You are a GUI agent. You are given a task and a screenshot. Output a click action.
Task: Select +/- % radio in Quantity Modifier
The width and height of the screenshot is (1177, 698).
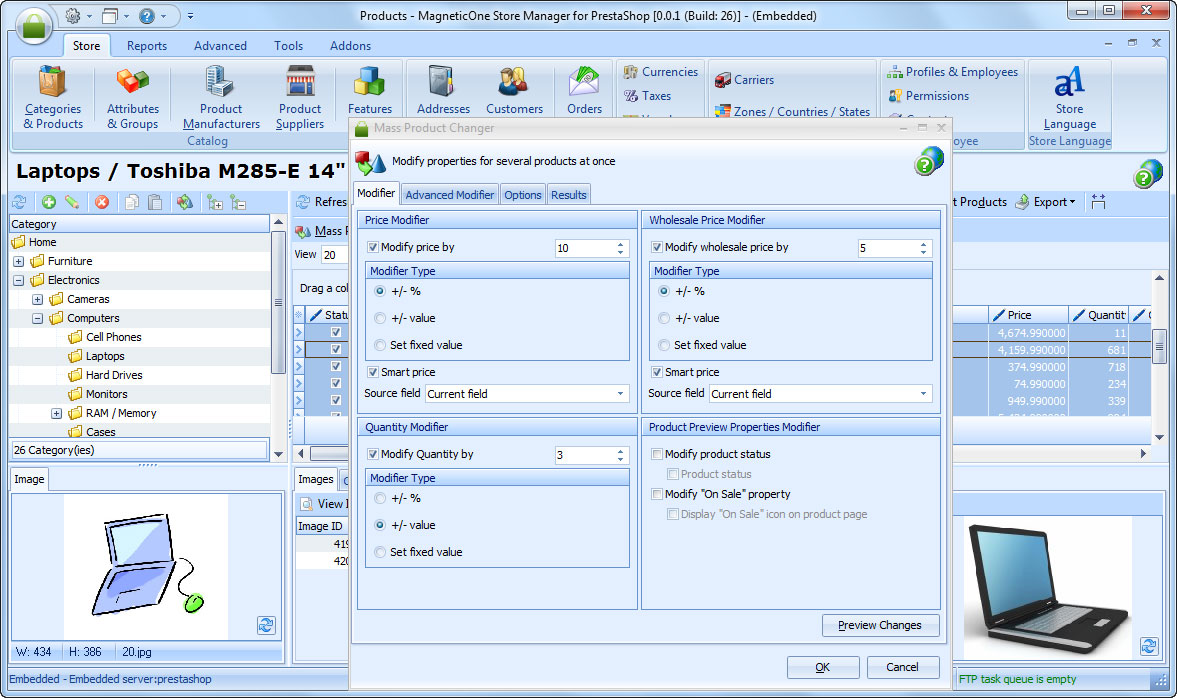click(x=380, y=498)
